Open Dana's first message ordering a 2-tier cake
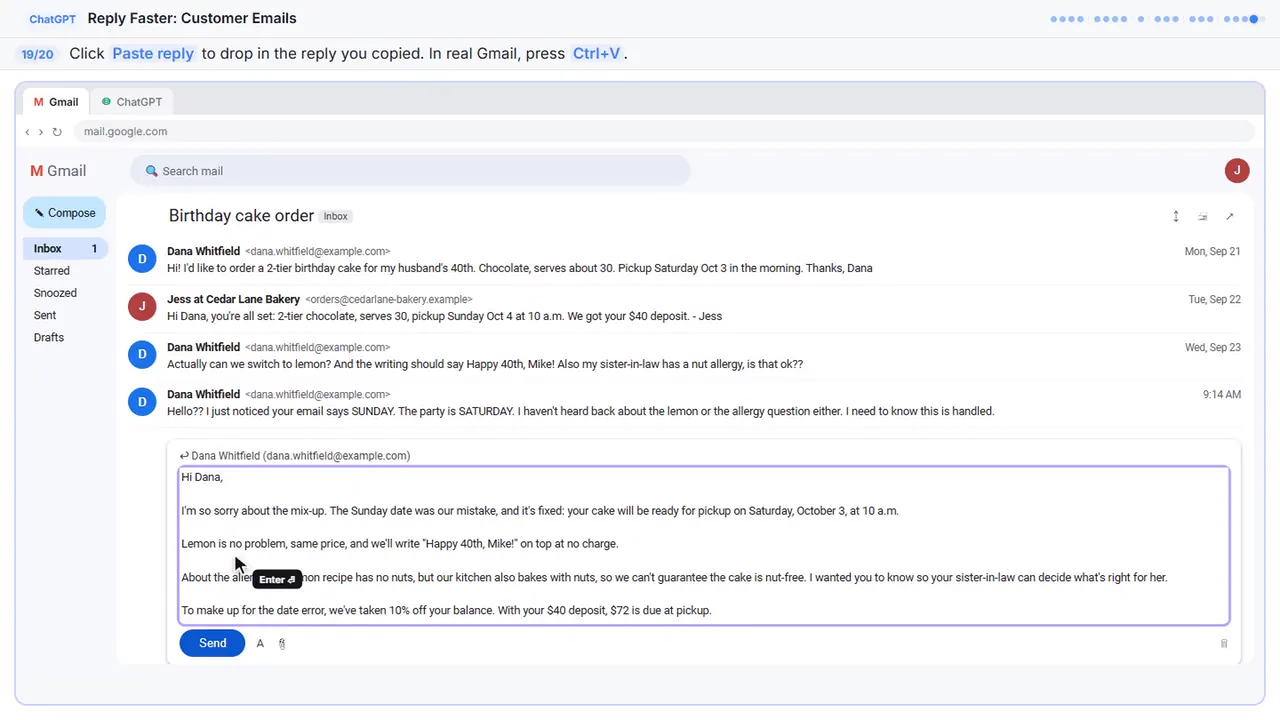 click(x=684, y=259)
